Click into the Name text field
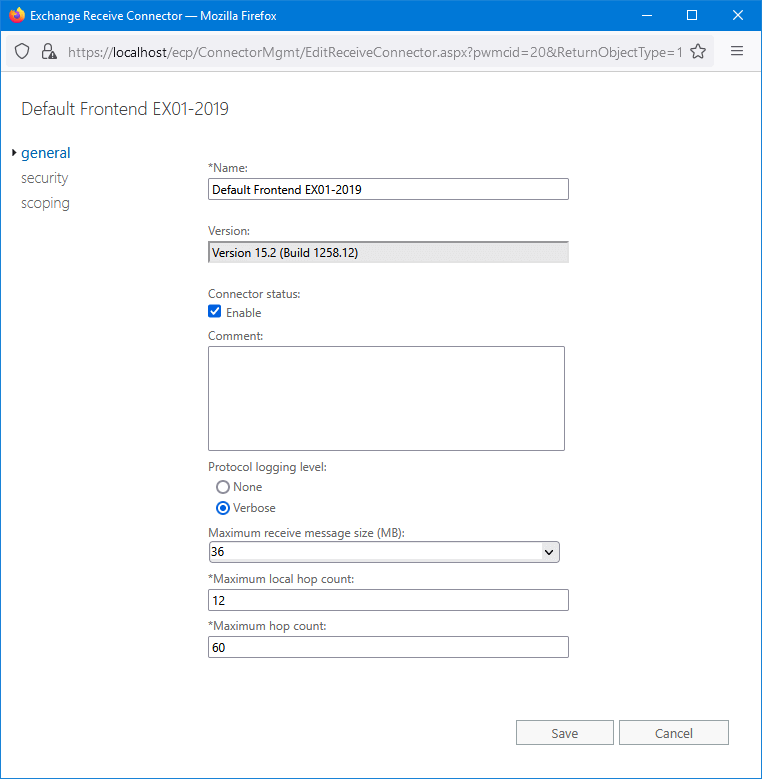 [388, 189]
